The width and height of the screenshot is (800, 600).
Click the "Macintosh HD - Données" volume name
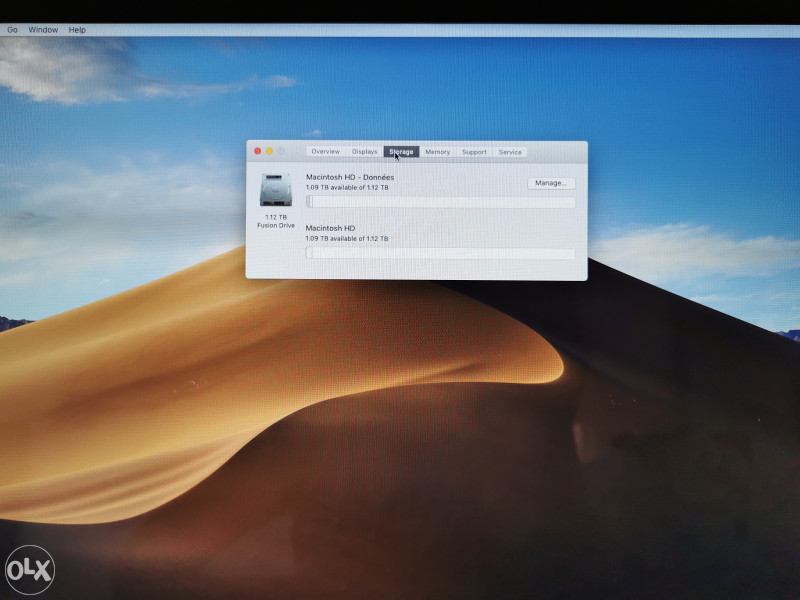(x=350, y=177)
